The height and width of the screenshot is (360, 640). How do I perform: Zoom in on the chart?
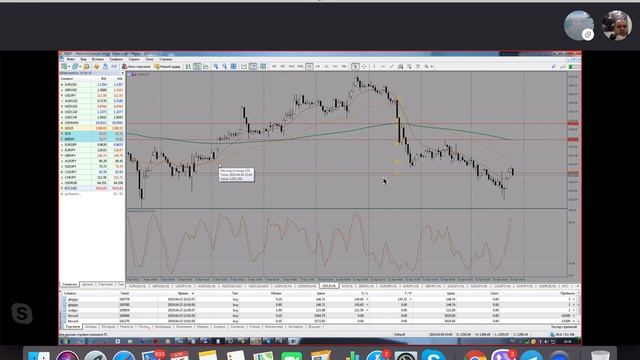click(x=216, y=66)
